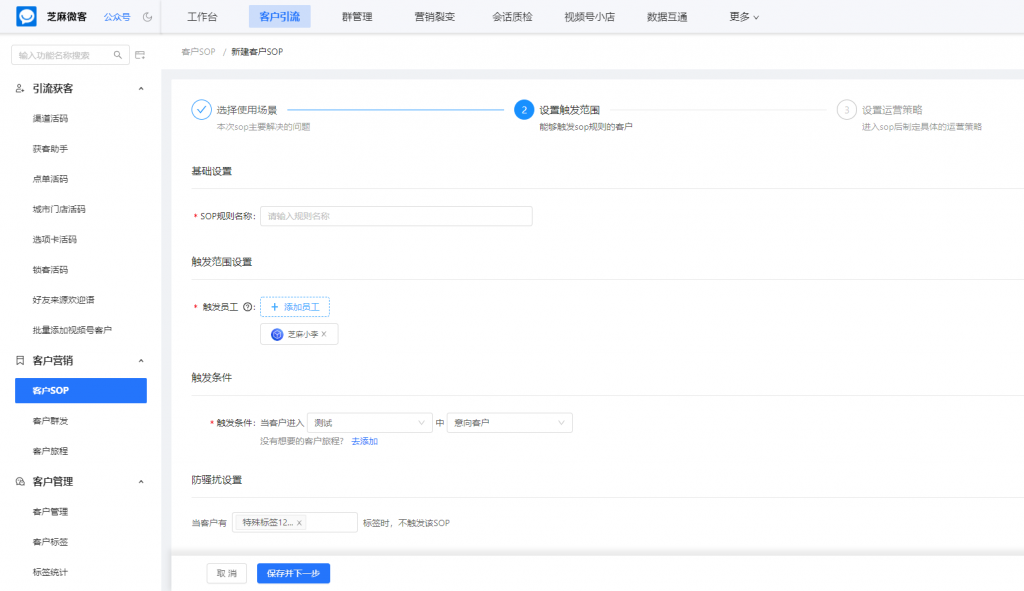Image resolution: width=1024 pixels, height=591 pixels.
Task: Click the SOP规则名称 input field
Action: pos(395,216)
